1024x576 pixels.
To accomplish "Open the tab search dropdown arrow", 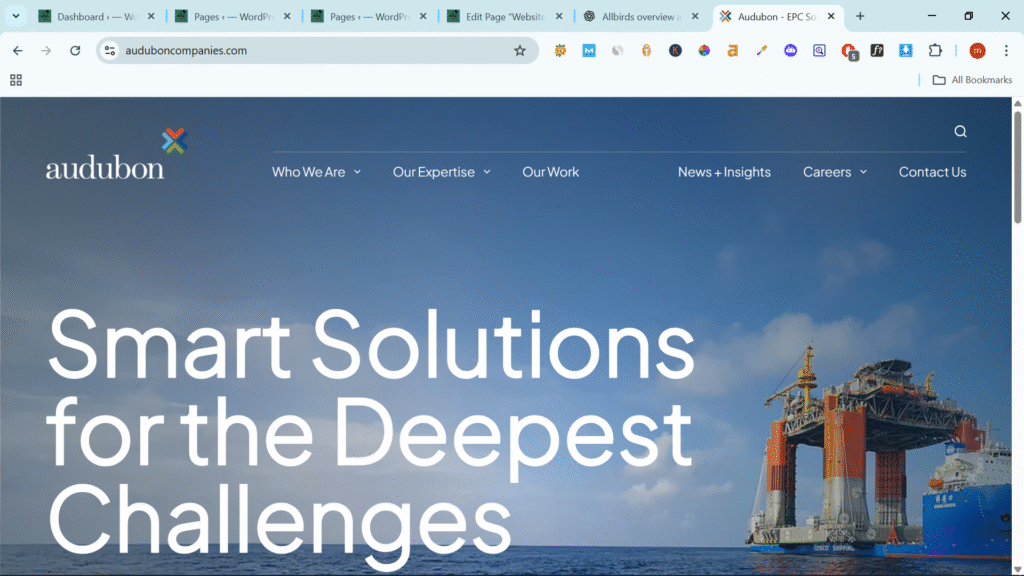I will click(x=15, y=16).
